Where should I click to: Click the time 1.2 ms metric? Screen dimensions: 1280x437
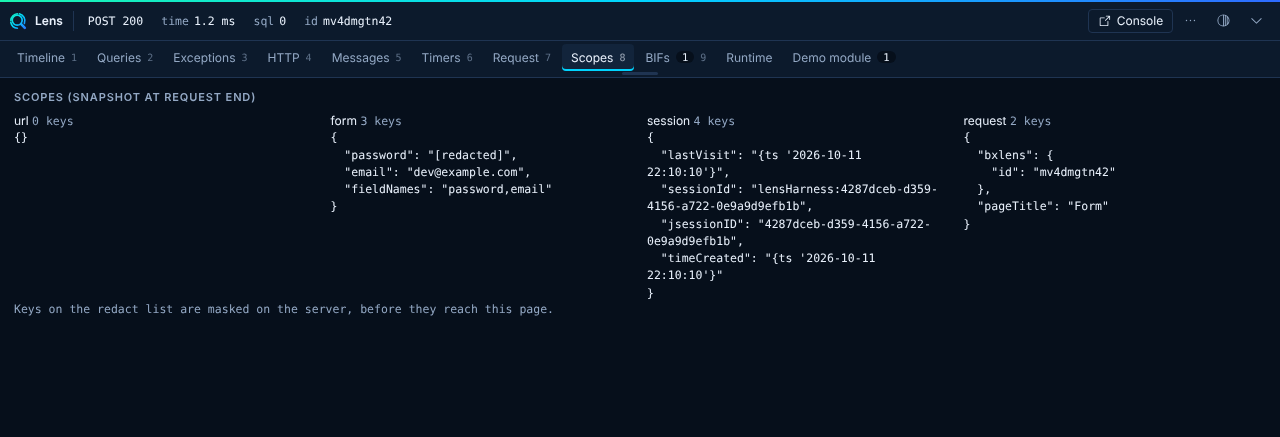tap(197, 21)
